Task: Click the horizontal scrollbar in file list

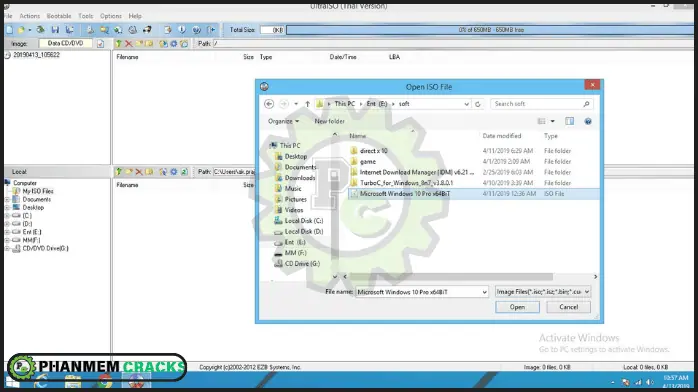Action: click(x=450, y=277)
